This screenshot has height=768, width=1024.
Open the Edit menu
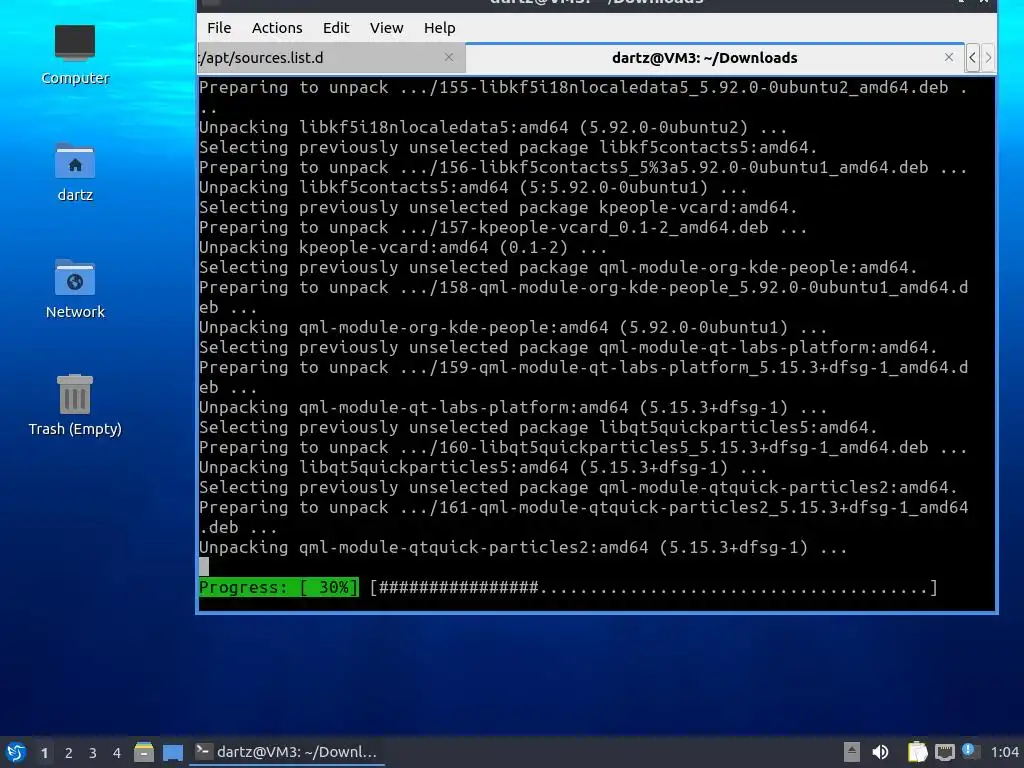click(336, 28)
